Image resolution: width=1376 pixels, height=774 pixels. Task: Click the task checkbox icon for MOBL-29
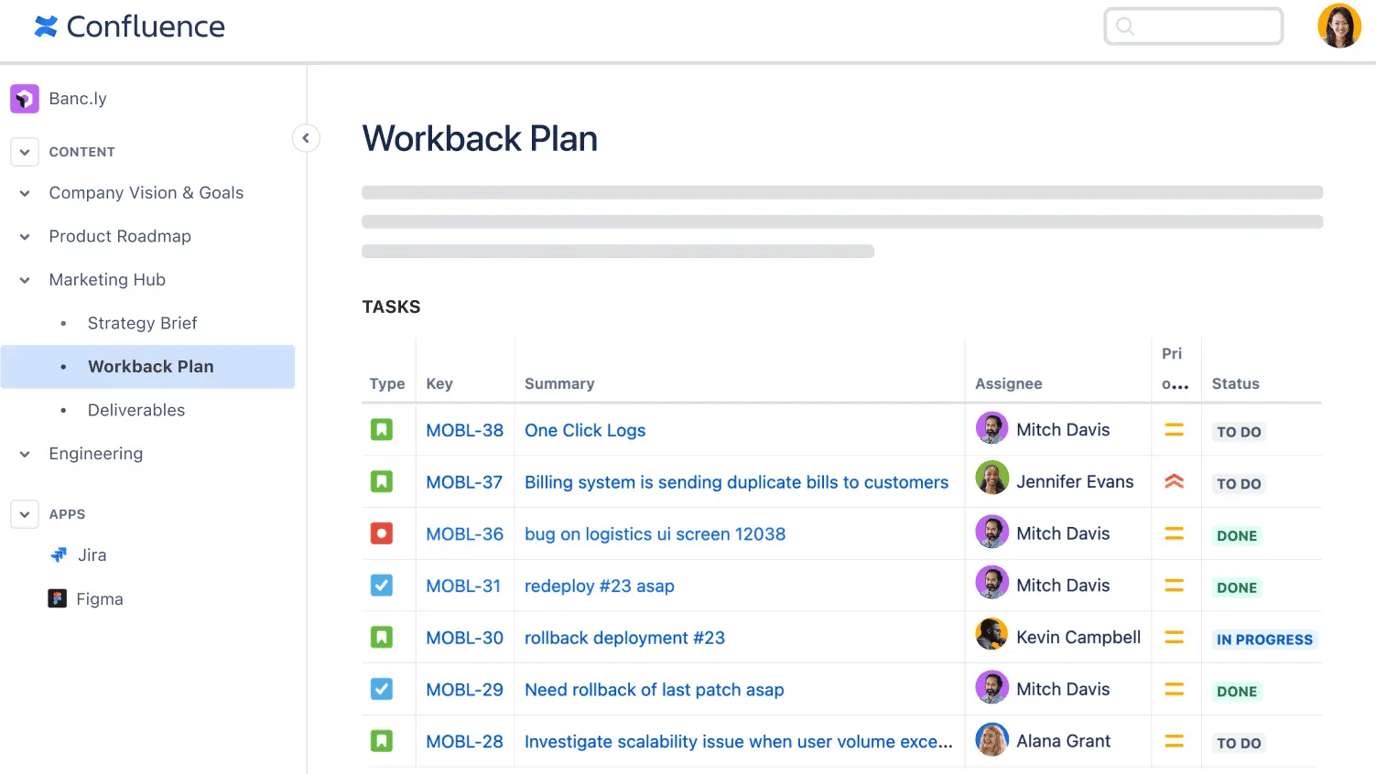pos(381,689)
